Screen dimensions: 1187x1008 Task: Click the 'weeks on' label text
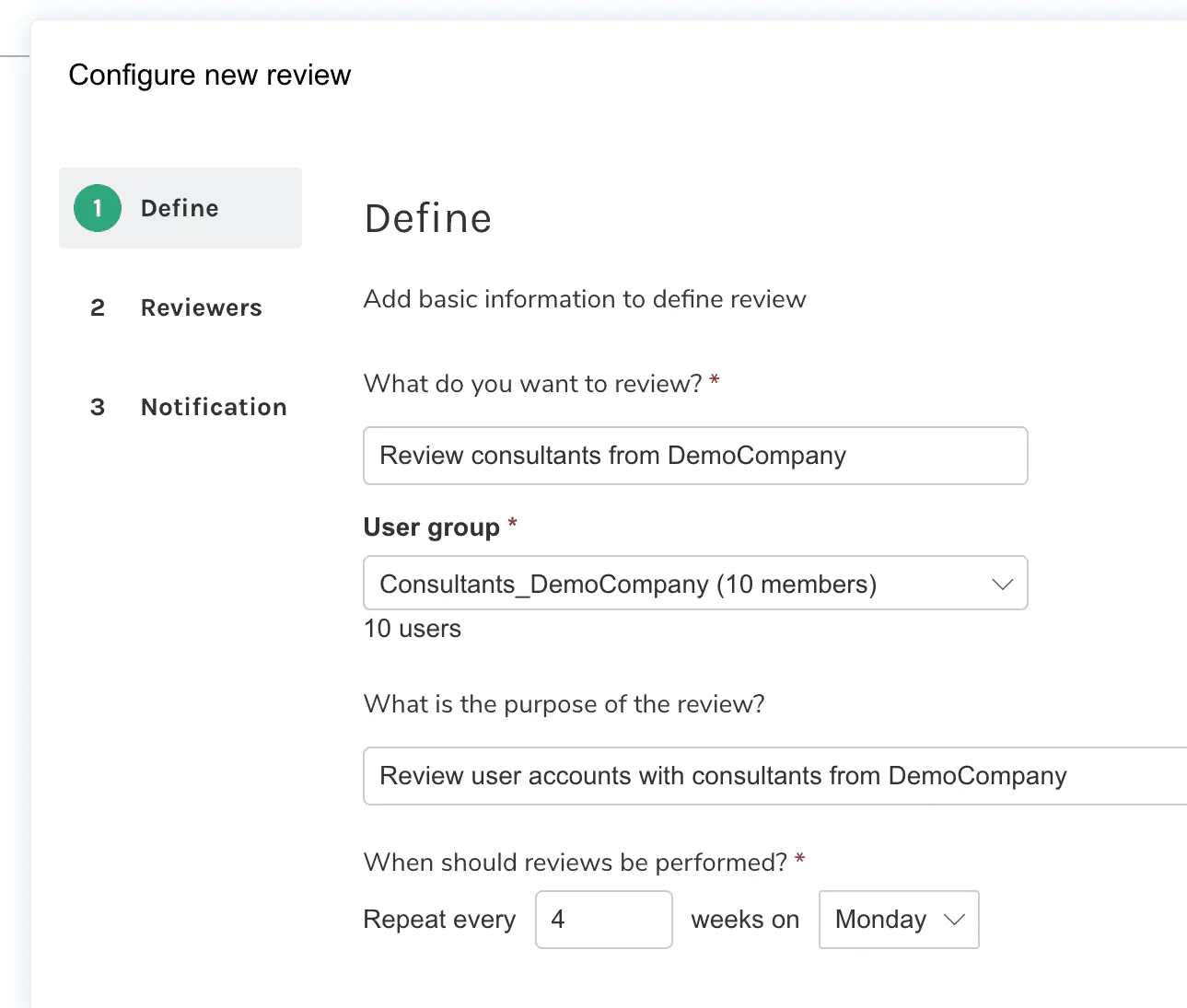point(745,920)
